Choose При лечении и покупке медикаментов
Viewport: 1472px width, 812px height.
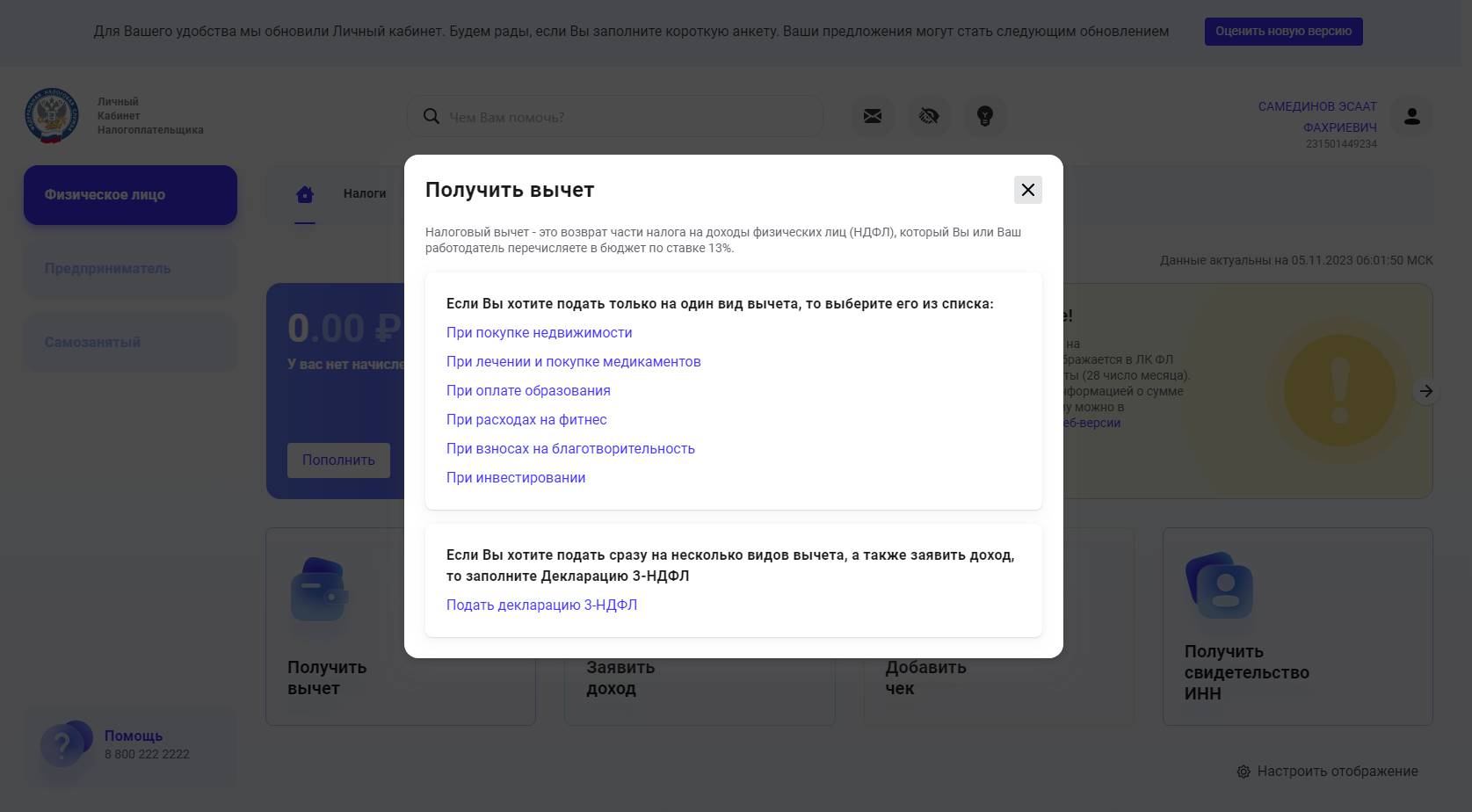pyautogui.click(x=573, y=361)
